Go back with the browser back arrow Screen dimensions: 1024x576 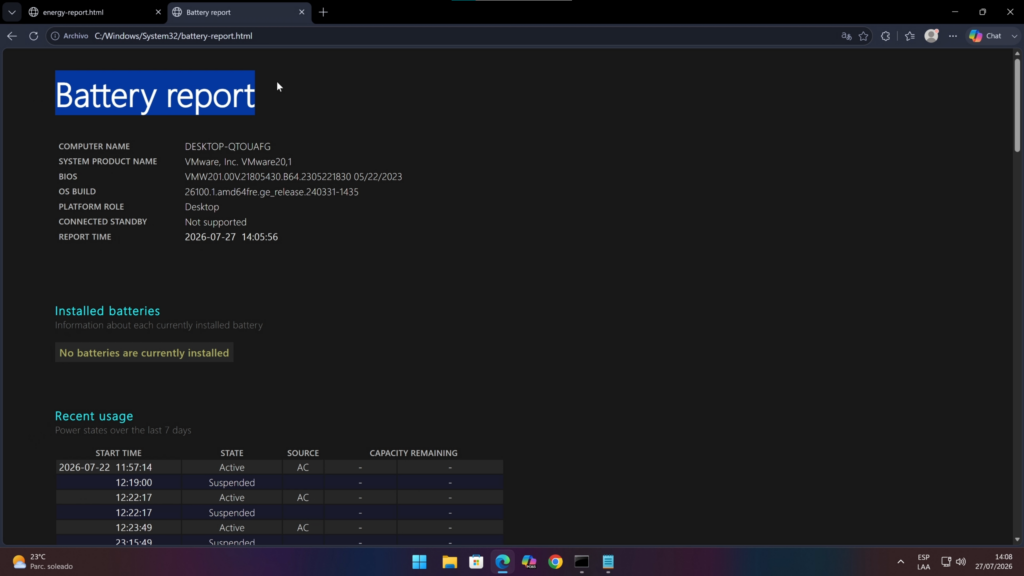pyautogui.click(x=12, y=36)
